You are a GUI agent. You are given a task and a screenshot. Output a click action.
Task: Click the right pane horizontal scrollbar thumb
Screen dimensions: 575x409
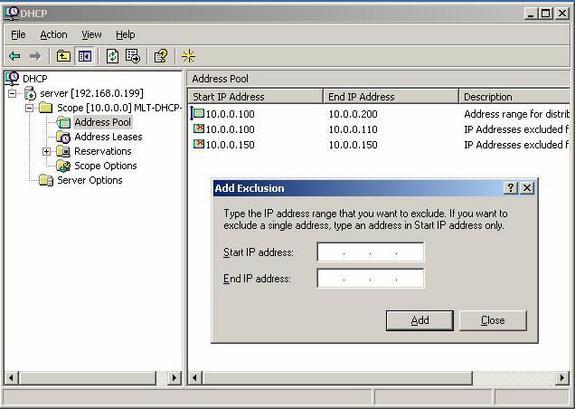pyautogui.click(x=337, y=377)
